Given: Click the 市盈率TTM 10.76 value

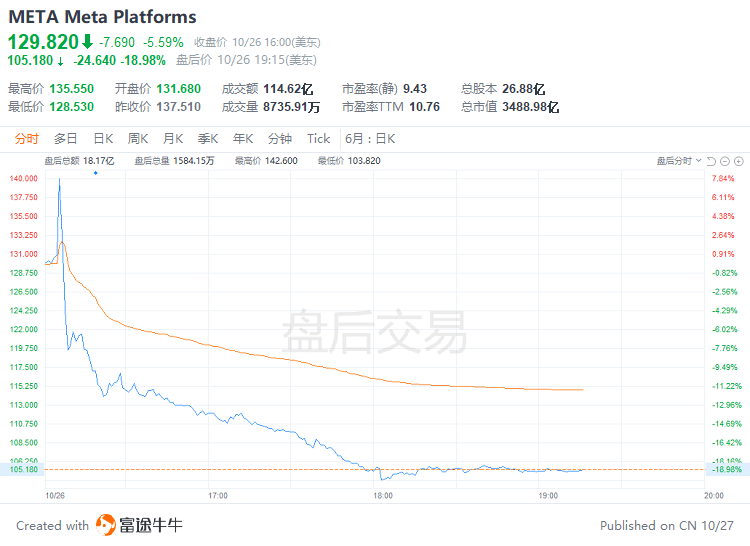Looking at the screenshot, I should click(424, 107).
